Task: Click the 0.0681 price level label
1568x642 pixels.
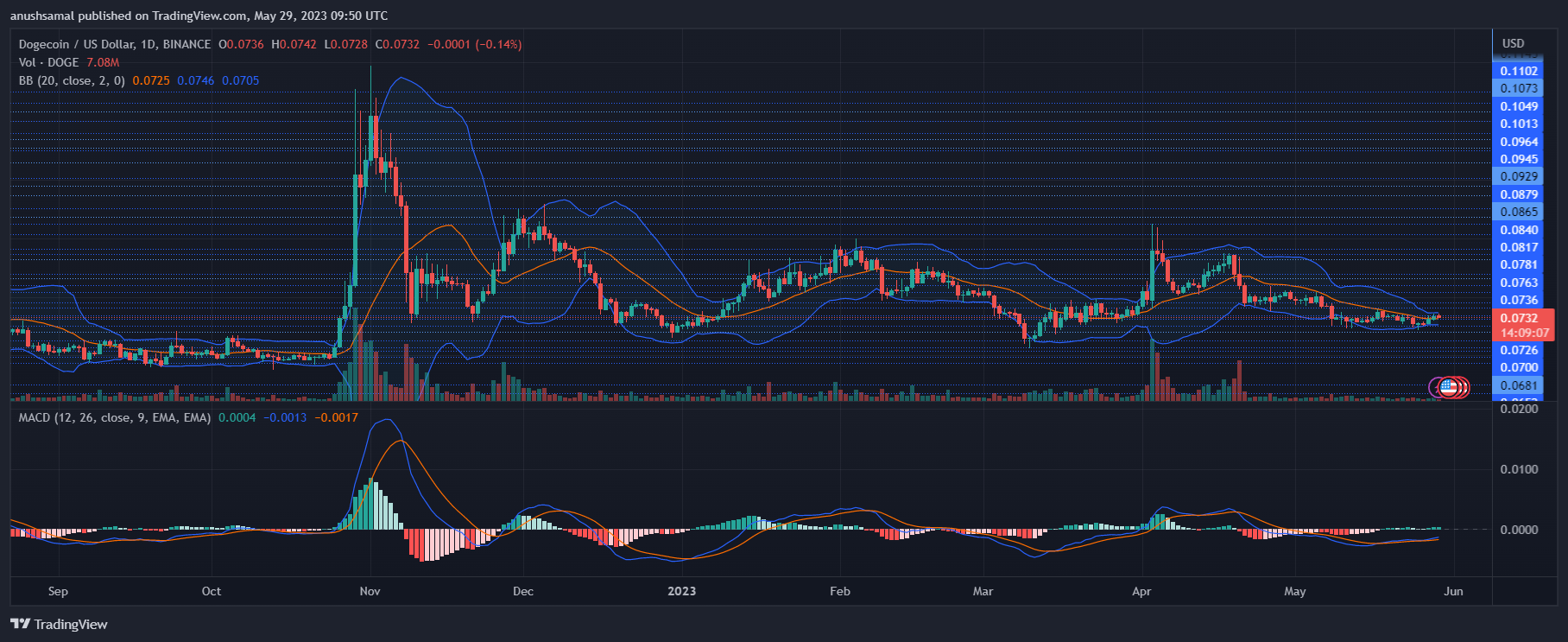Action: click(x=1519, y=385)
